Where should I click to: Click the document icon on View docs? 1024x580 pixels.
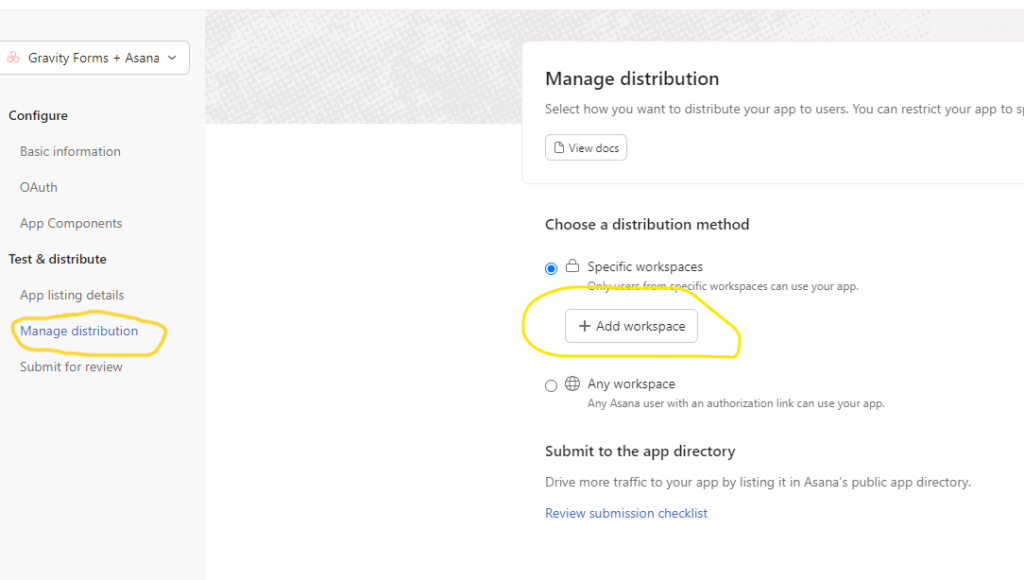[559, 148]
